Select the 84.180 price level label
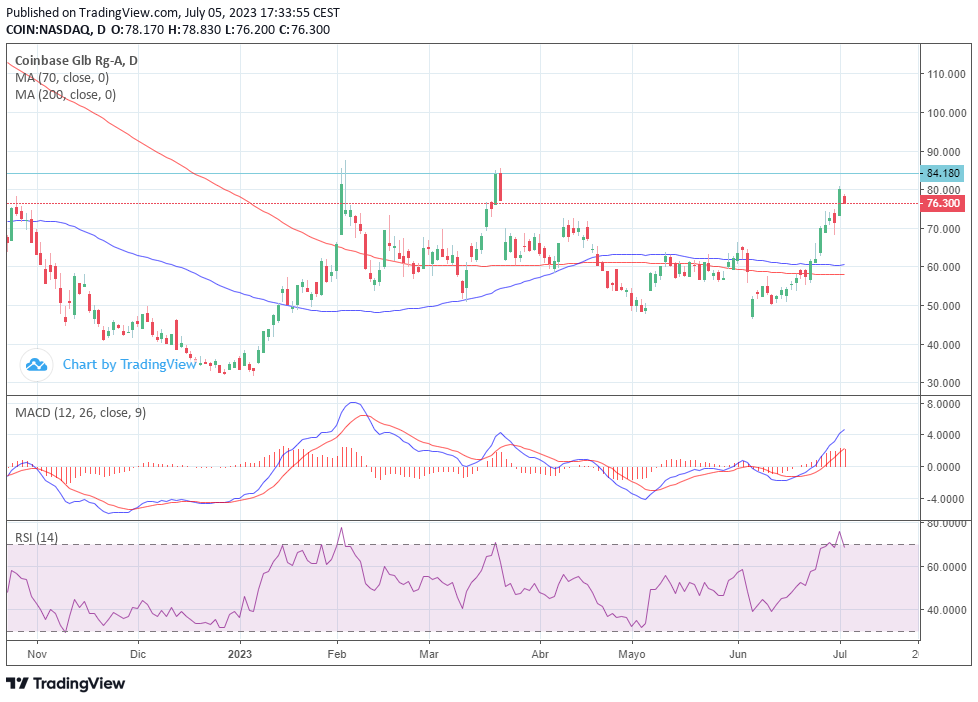 942,173
